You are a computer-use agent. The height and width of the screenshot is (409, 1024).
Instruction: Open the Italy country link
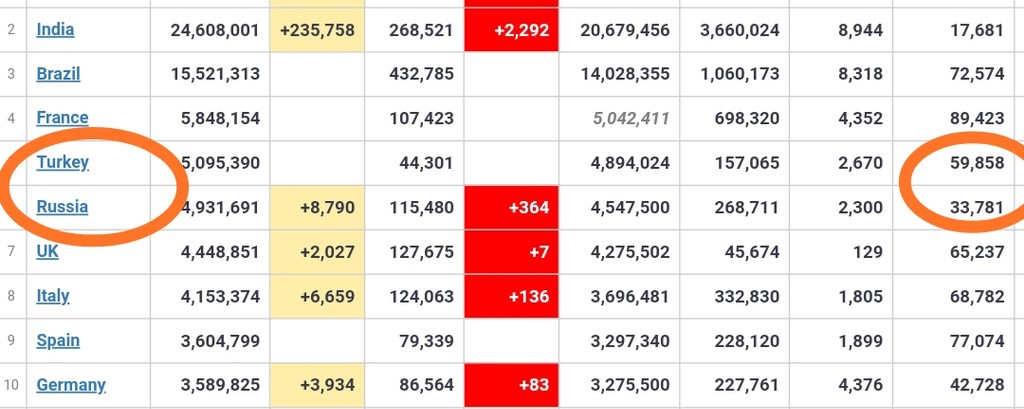click(52, 296)
